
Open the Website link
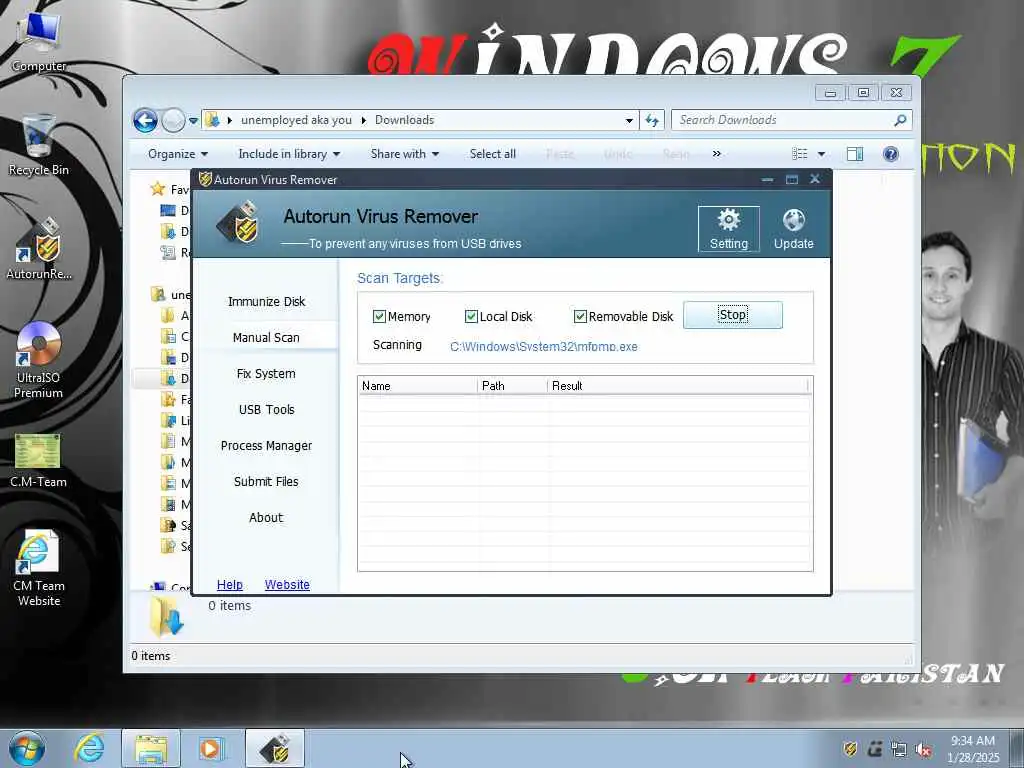[x=287, y=584]
